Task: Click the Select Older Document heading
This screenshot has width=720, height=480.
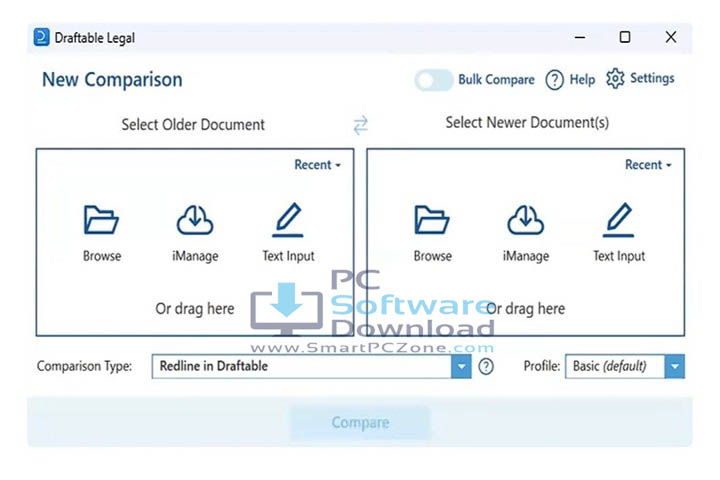Action: 193,124
